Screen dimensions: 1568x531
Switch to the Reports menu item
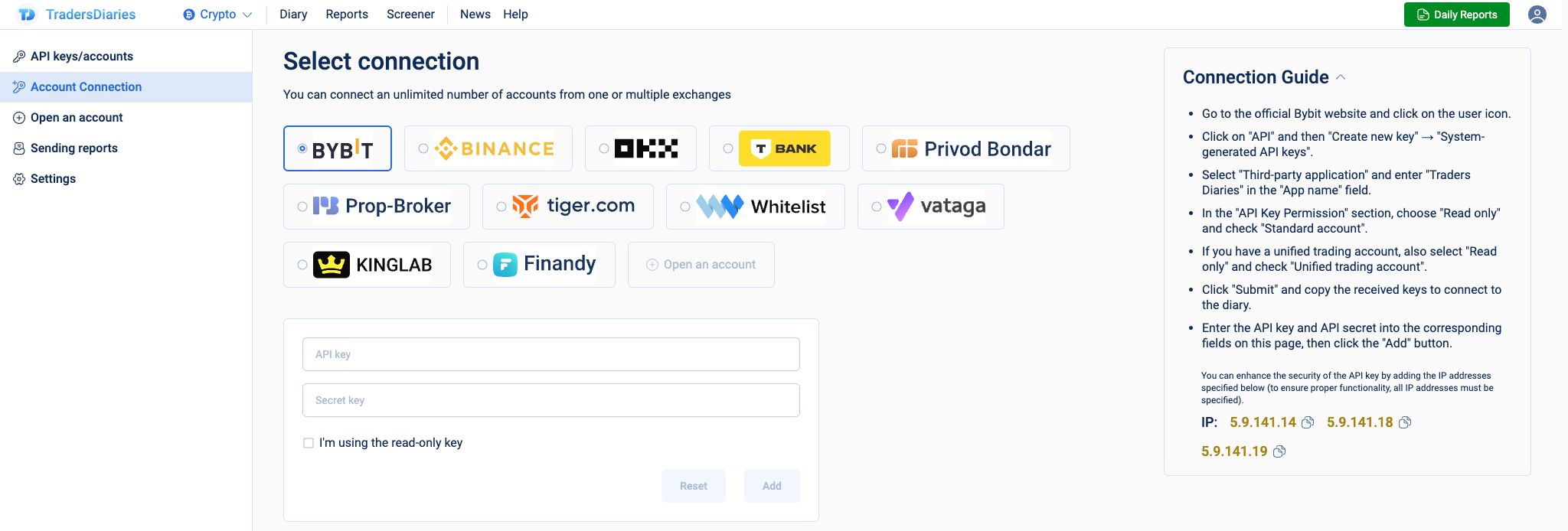[x=347, y=14]
